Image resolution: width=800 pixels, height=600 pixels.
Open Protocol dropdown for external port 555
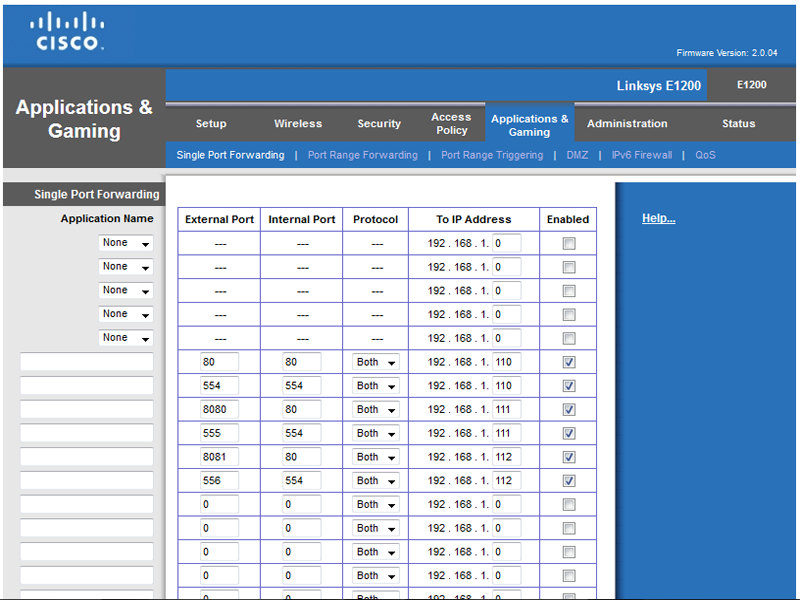(x=376, y=433)
